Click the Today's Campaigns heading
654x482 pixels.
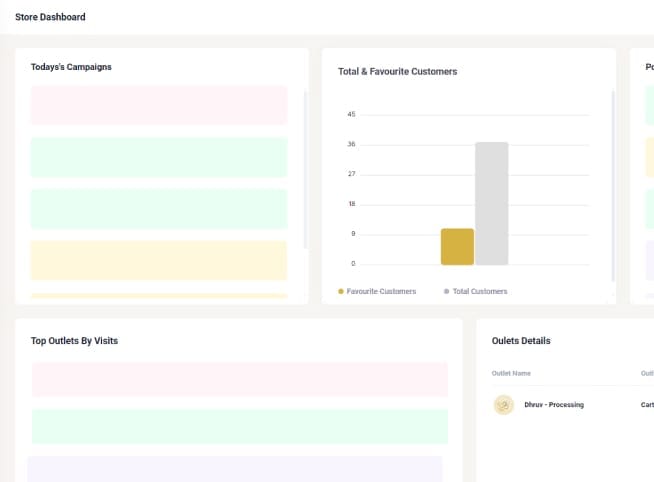(x=71, y=67)
